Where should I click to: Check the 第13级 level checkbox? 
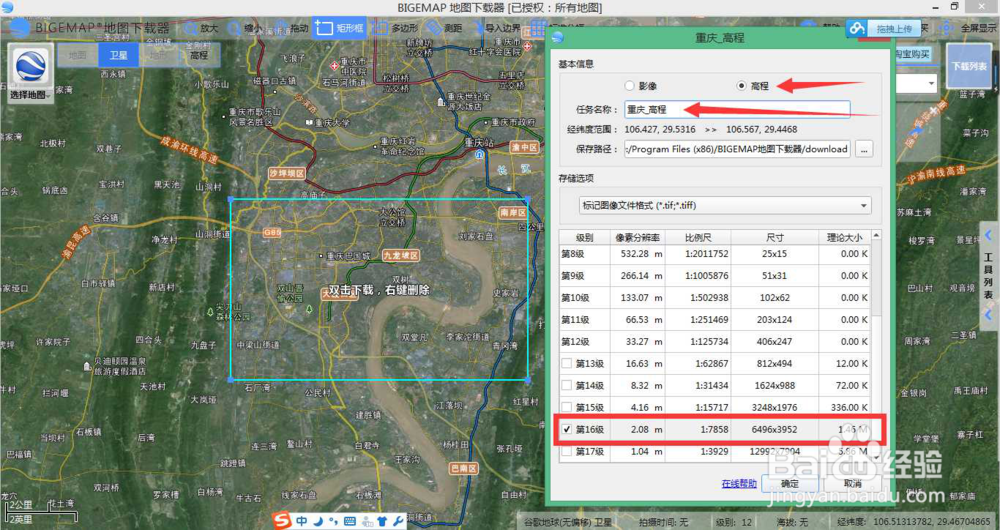pos(566,364)
